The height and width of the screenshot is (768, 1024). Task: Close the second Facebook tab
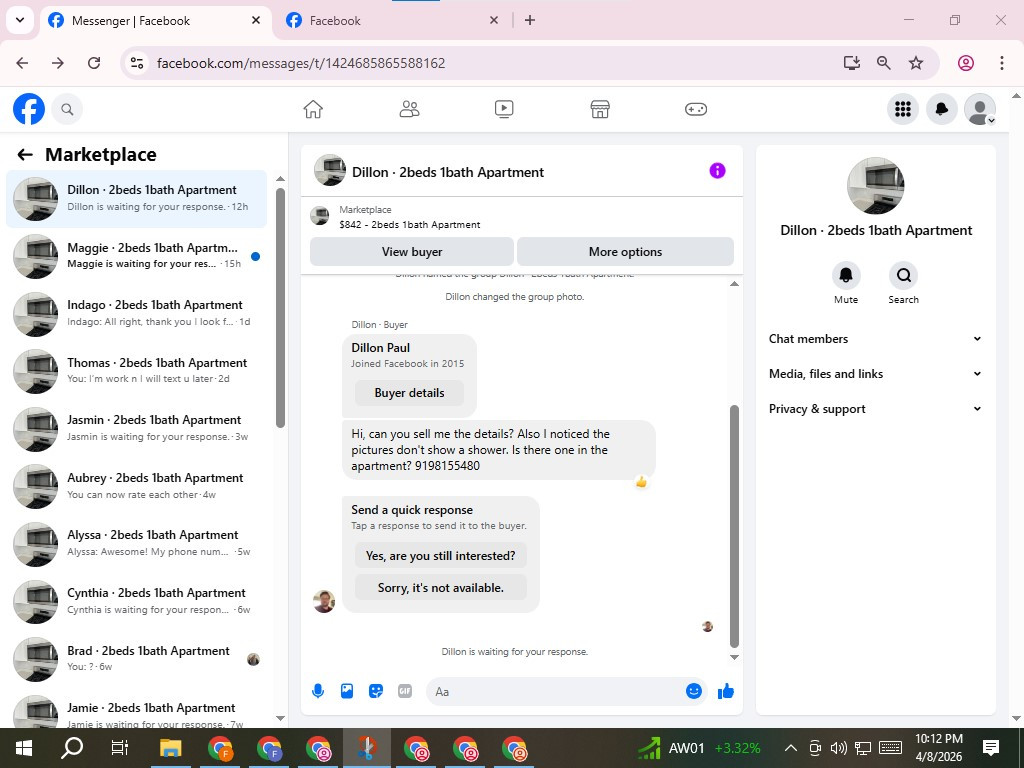(x=494, y=20)
